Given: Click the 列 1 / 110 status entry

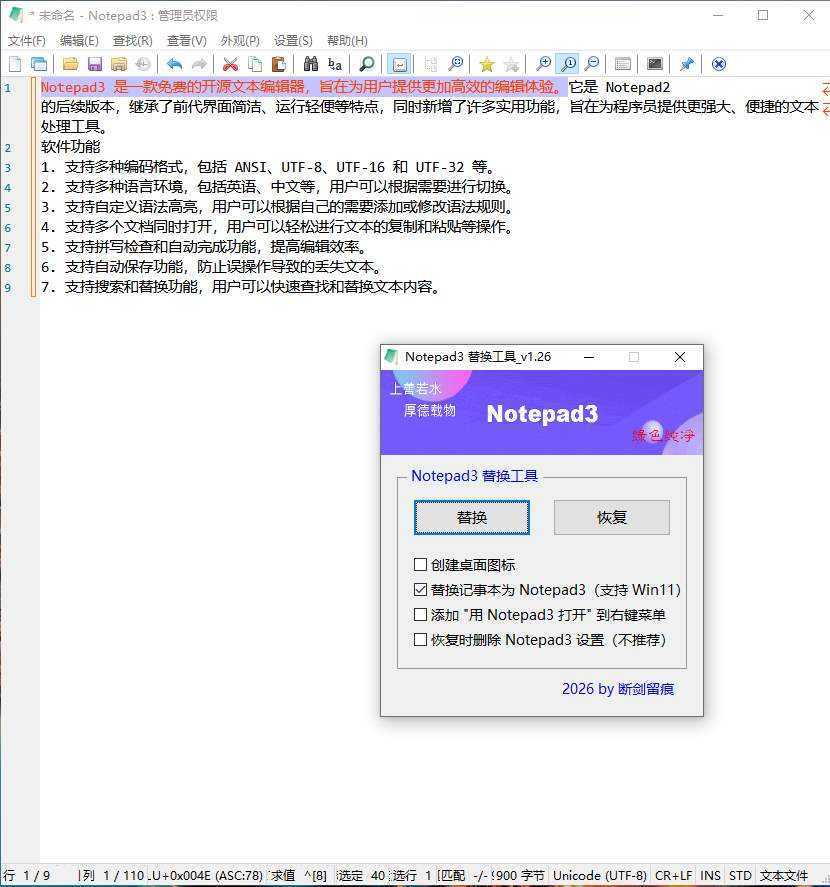Looking at the screenshot, I should (x=112, y=875).
